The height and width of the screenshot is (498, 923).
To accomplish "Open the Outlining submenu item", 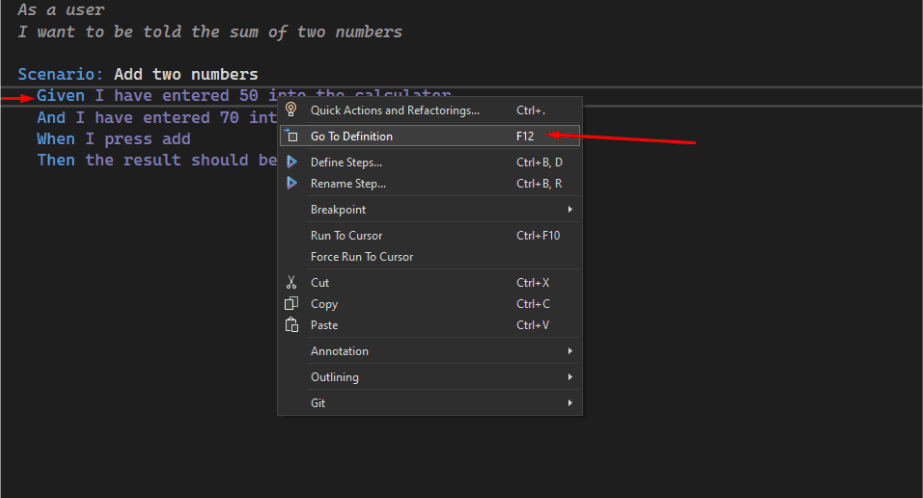I will [x=430, y=377].
